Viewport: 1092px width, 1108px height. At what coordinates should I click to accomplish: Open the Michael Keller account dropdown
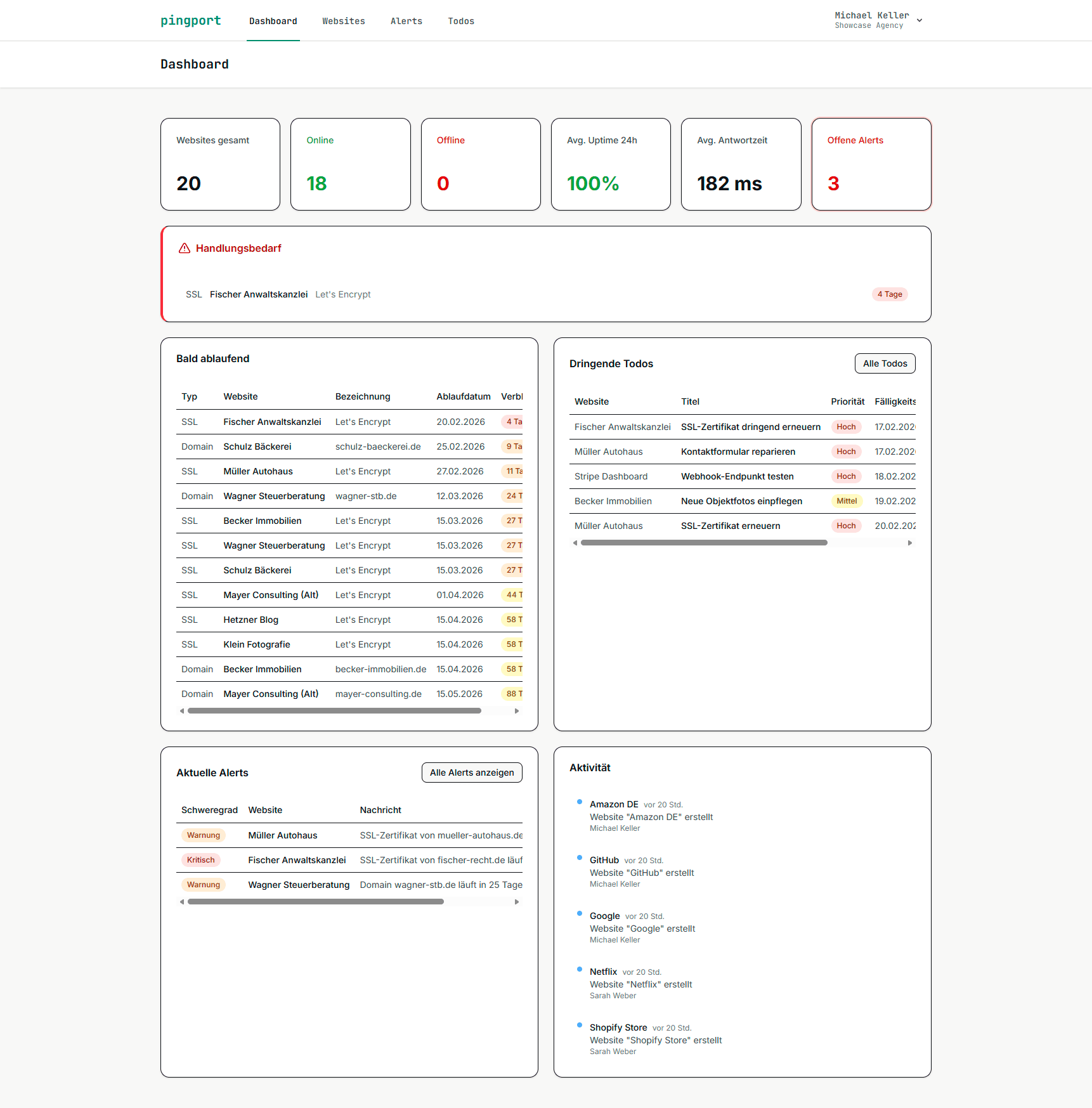[920, 20]
